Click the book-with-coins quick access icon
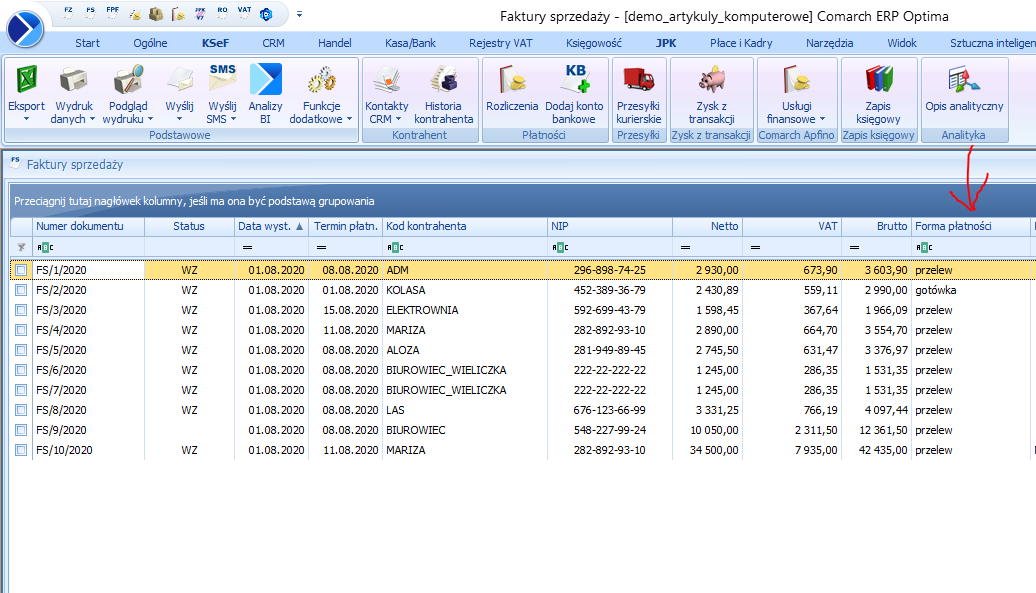 pos(178,13)
